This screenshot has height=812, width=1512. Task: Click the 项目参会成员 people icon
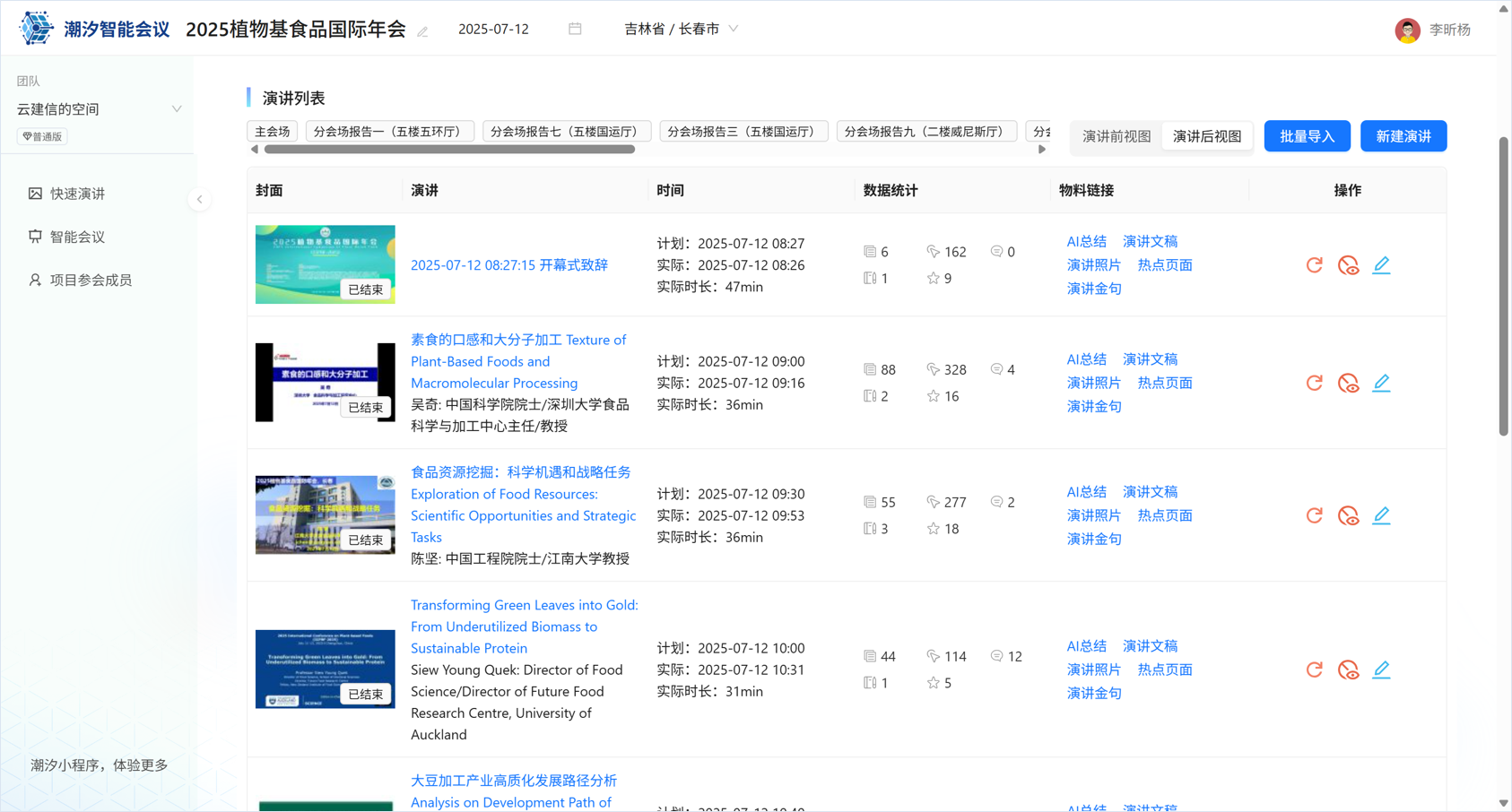click(x=36, y=279)
